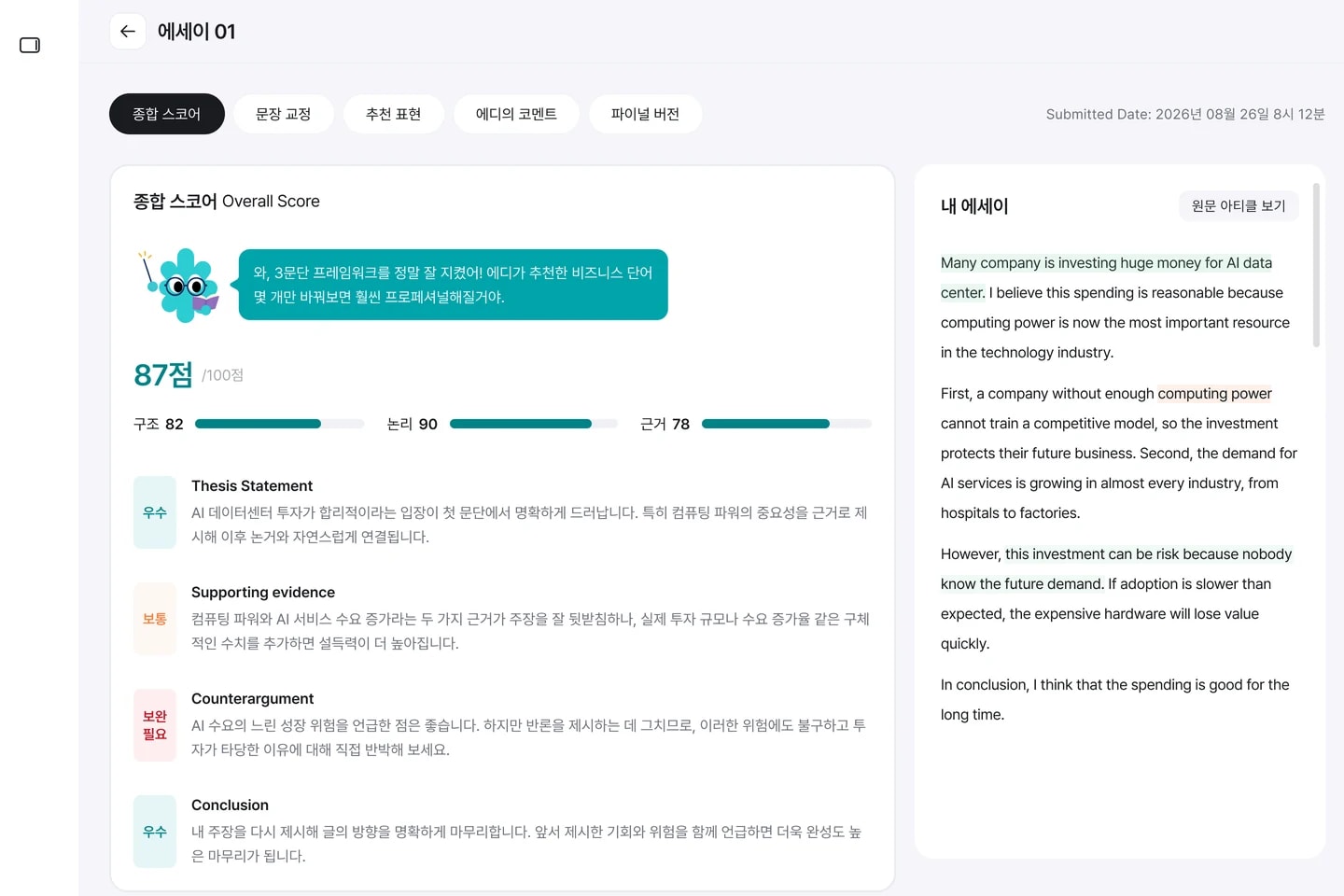Click highlighted phrase computing power in essay
The width and height of the screenshot is (1344, 896).
(x=1214, y=394)
